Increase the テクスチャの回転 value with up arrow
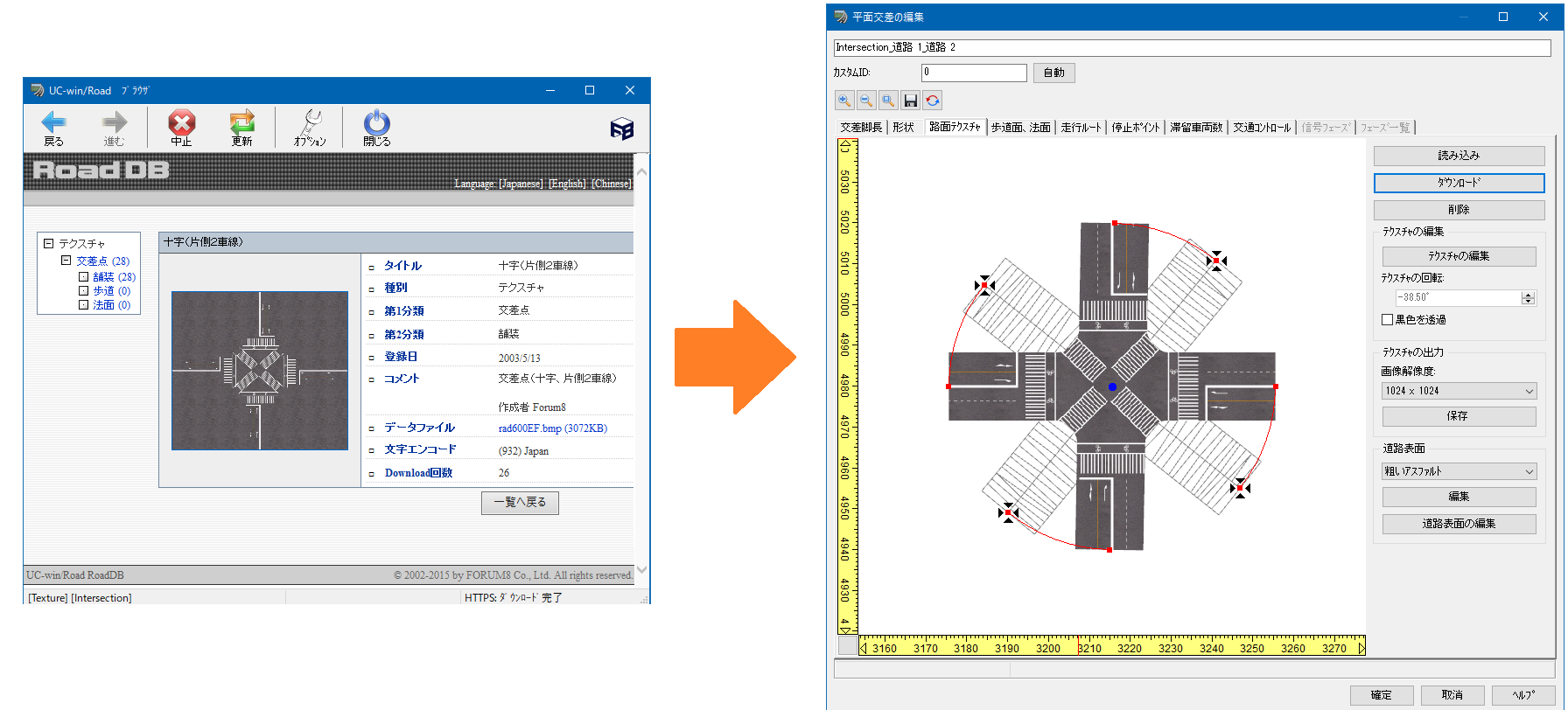This screenshot has height=710, width=1568. pyautogui.click(x=1528, y=295)
